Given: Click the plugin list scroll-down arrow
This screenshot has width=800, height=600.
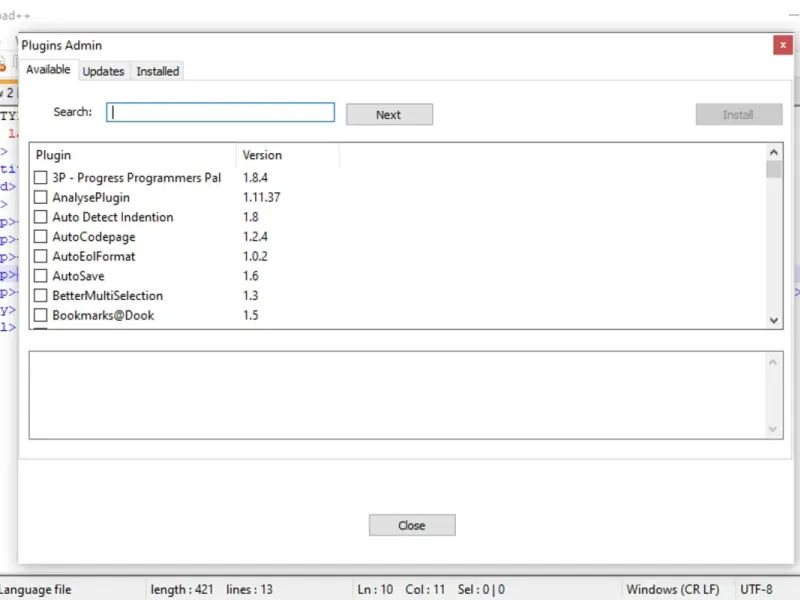Looking at the screenshot, I should 773,320.
